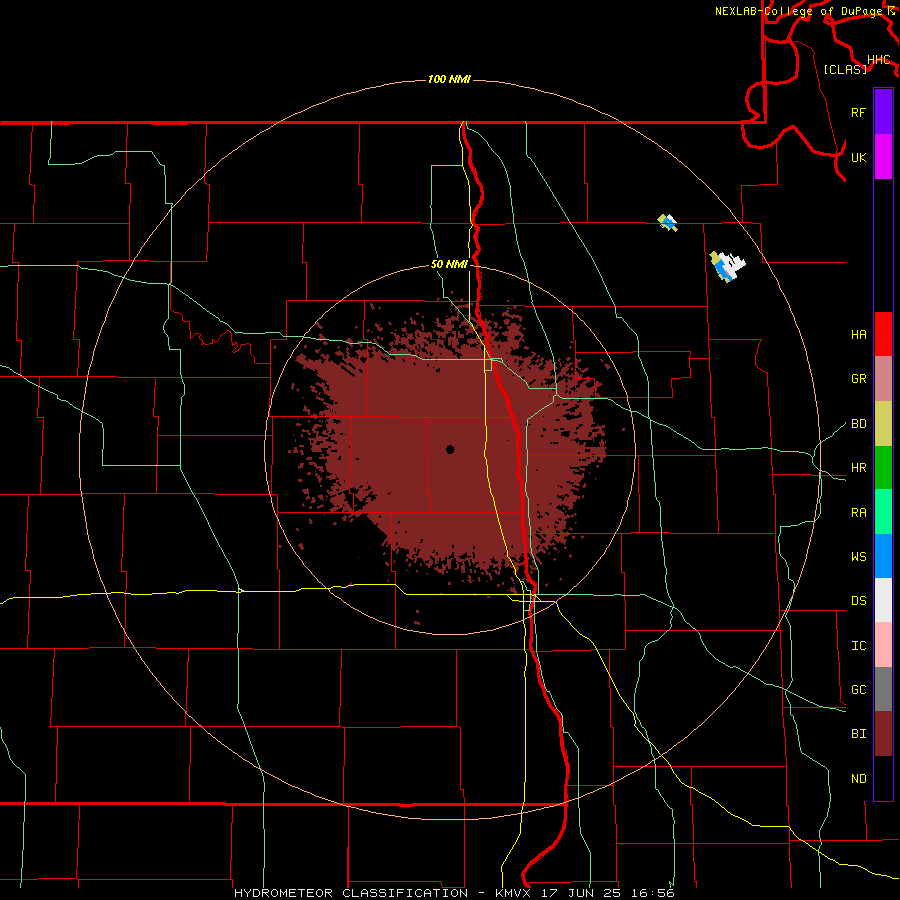The width and height of the screenshot is (900, 900).
Task: Click the small yellow-blue echo near top right
Action: pos(668,223)
